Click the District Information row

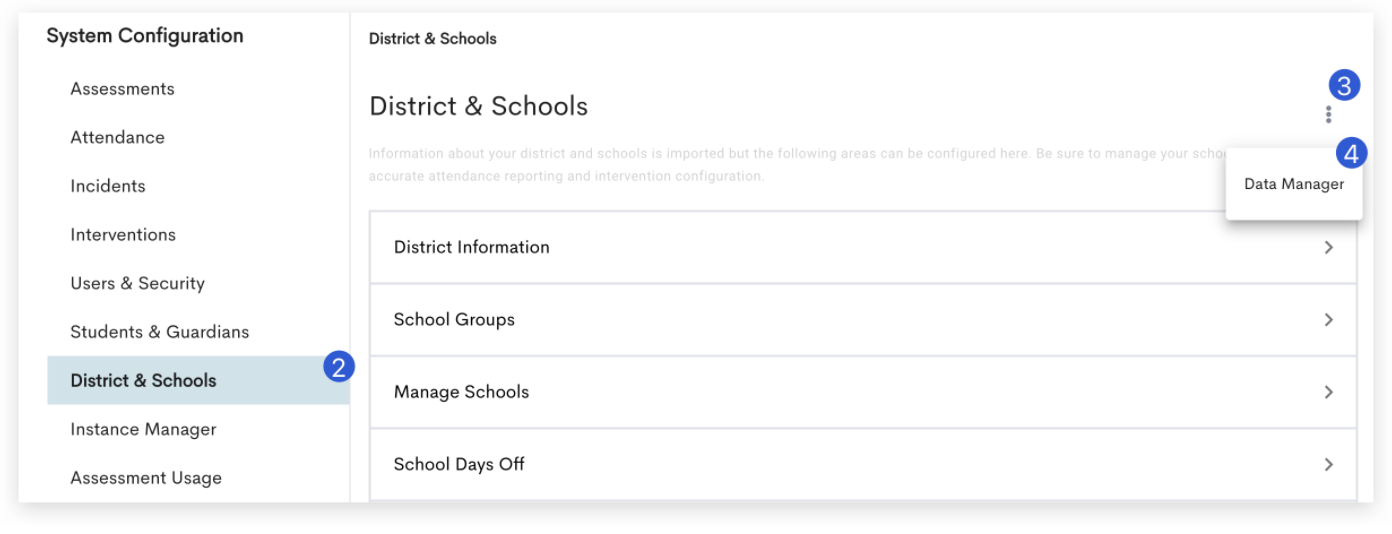pyautogui.click(x=863, y=247)
